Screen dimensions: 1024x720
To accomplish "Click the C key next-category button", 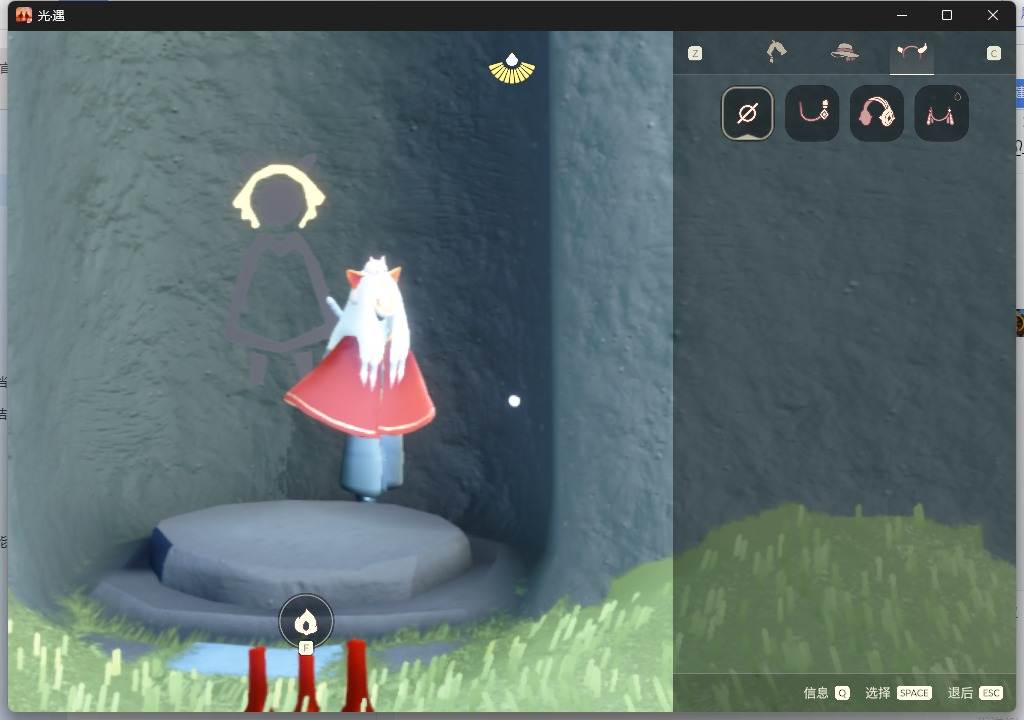I will point(993,54).
